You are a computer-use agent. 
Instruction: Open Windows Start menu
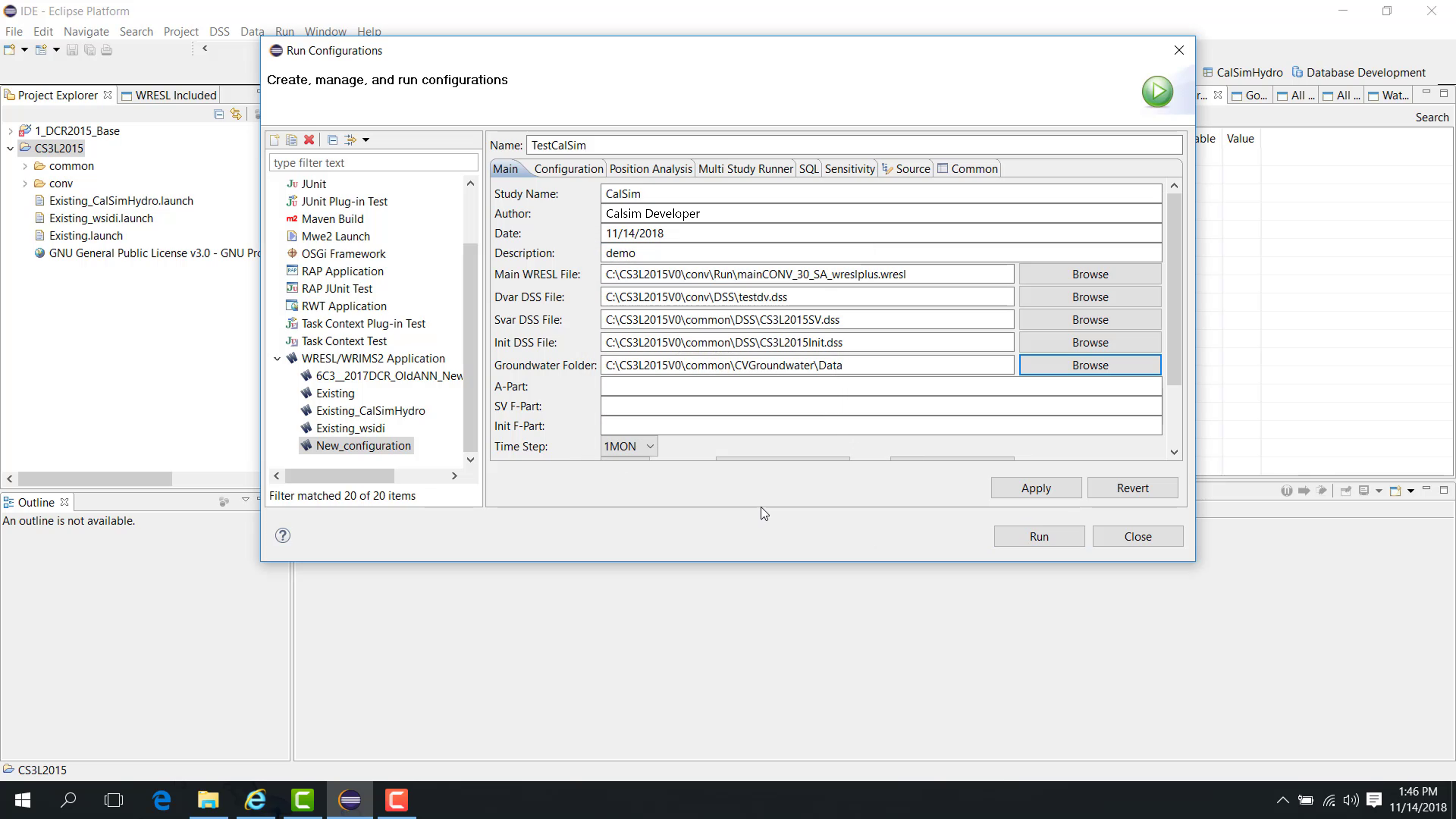[23, 800]
